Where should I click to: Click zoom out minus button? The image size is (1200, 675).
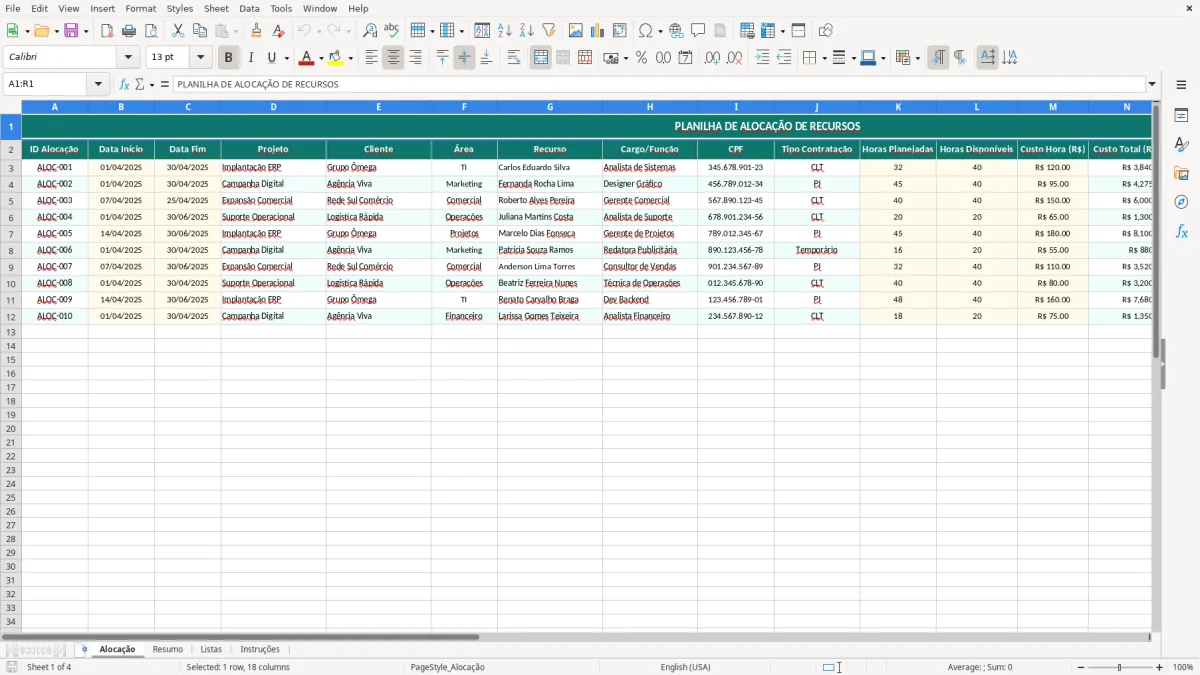point(1081,667)
